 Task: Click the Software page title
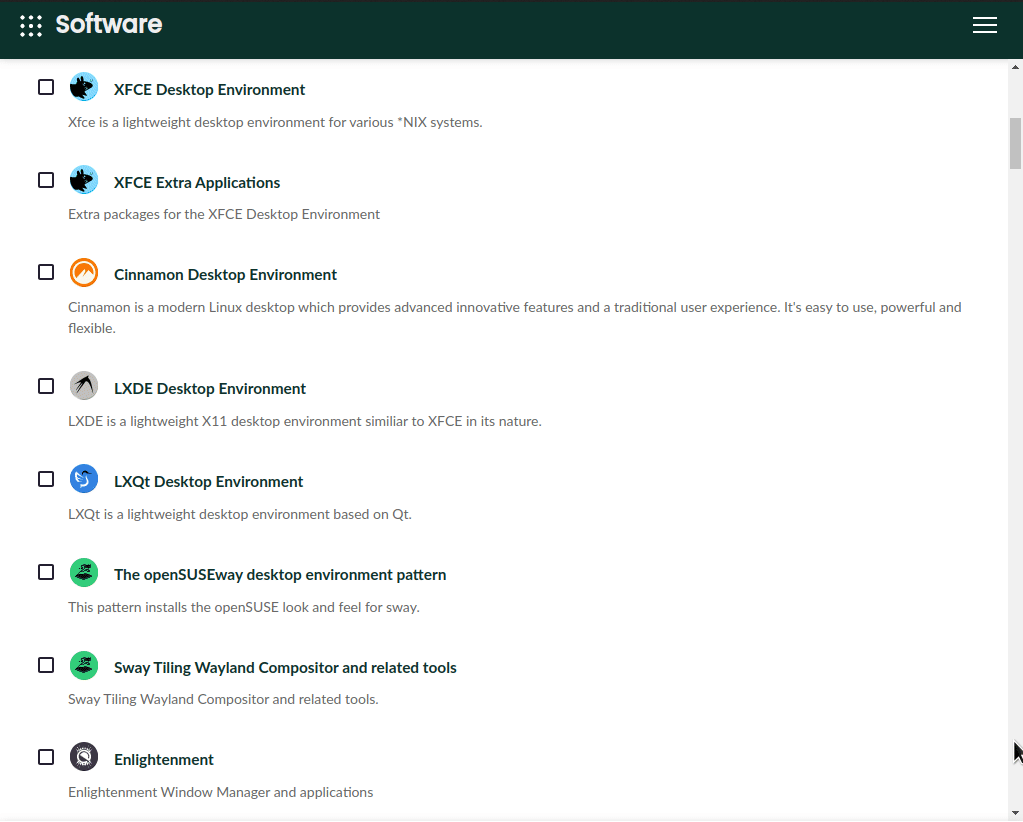tap(109, 24)
